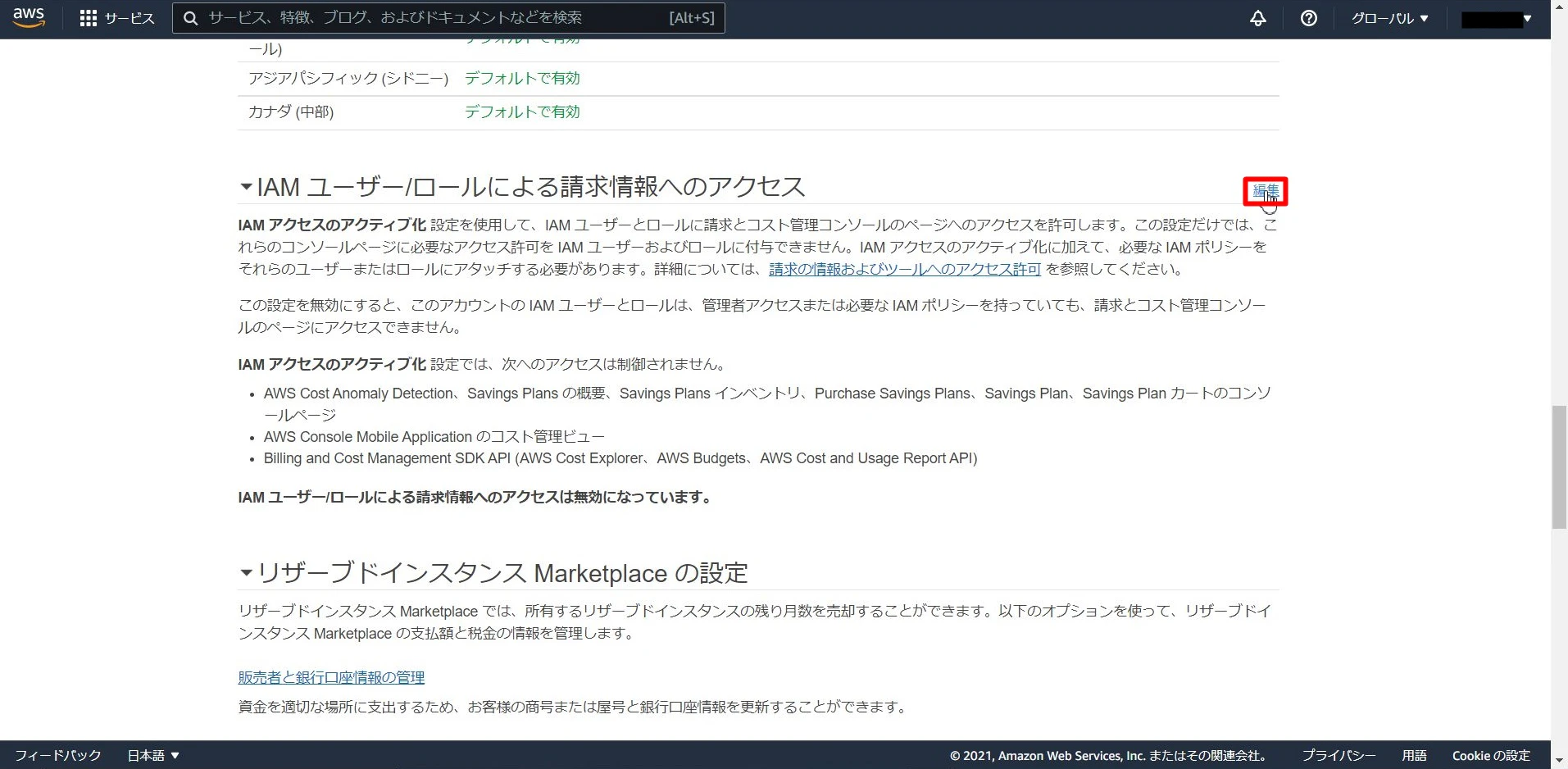Select the カナダ (中部) region text

(291, 111)
